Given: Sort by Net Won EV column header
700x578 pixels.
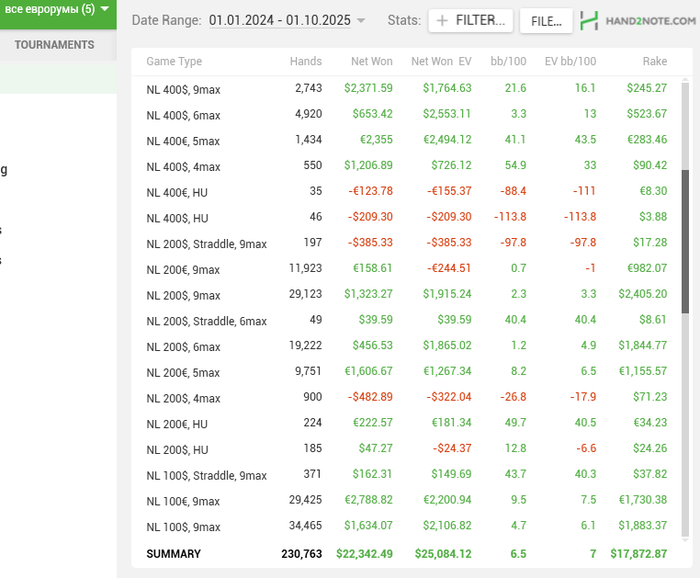Looking at the screenshot, I should 441,62.
